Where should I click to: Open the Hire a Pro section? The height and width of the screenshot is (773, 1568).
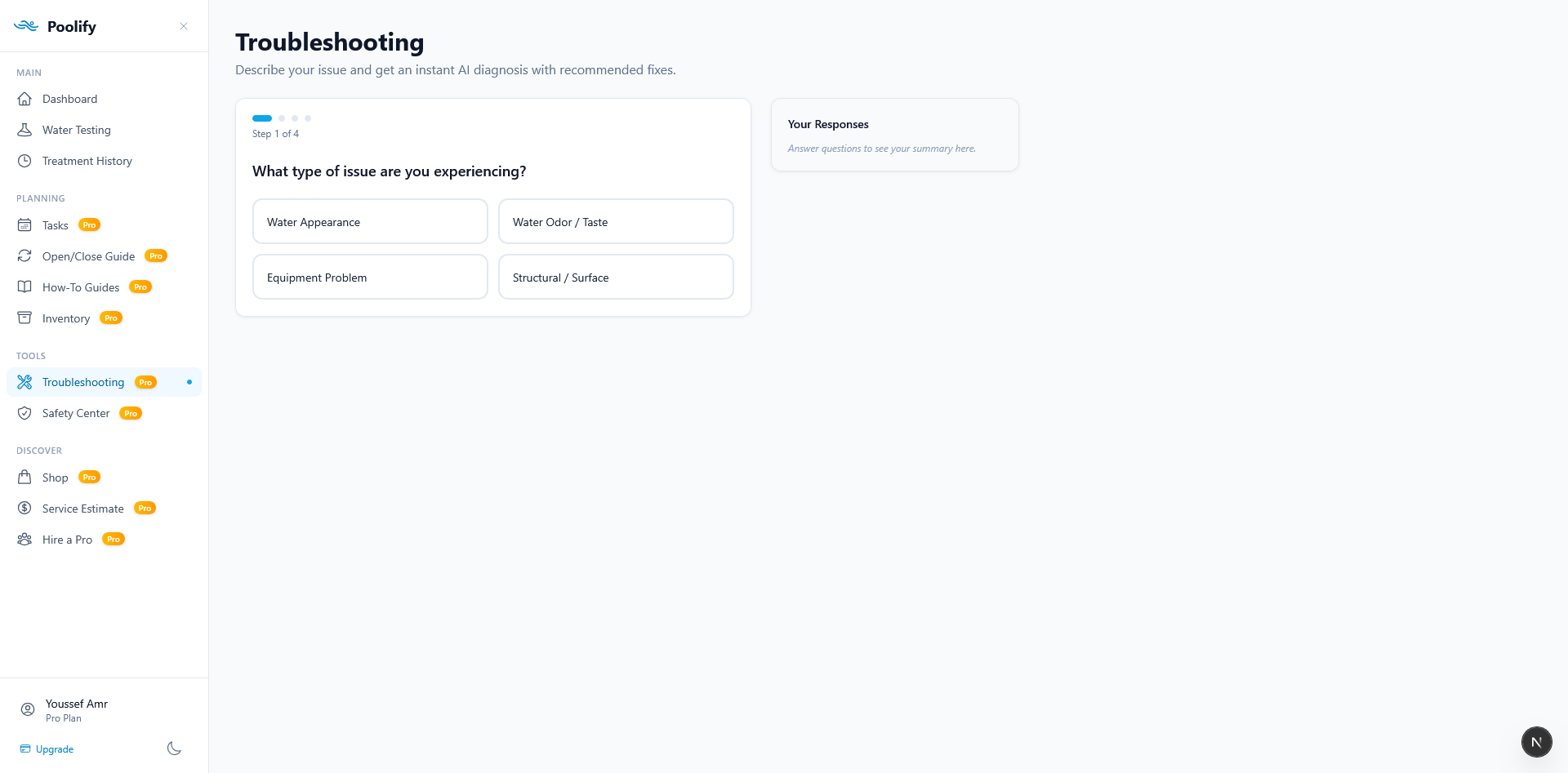(x=67, y=540)
